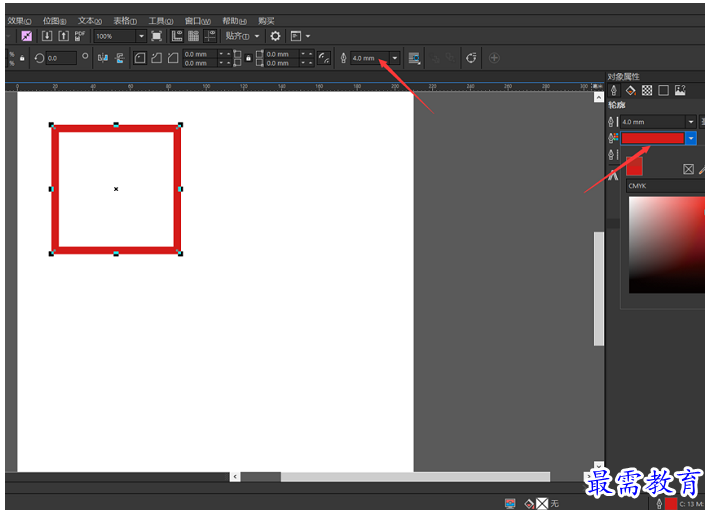This screenshot has height=514, width=709.
Task: Pick a shade in the color gradient field
Action: click(666, 245)
